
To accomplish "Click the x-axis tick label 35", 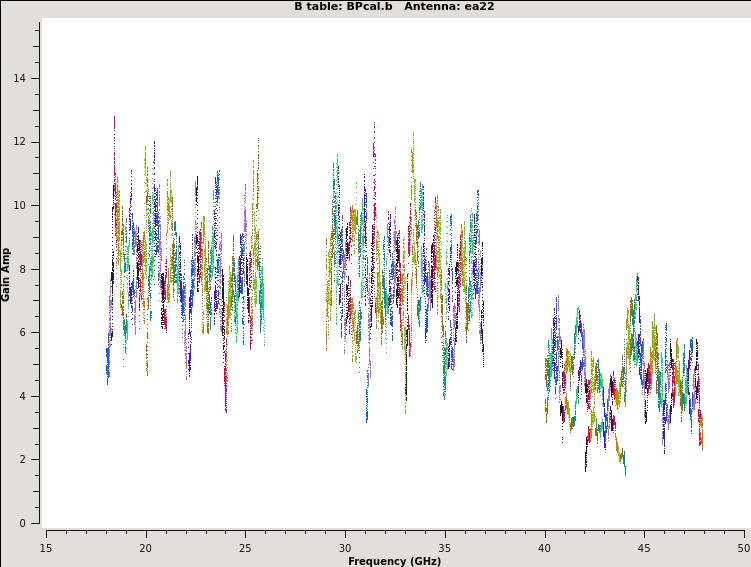I will tap(445, 548).
